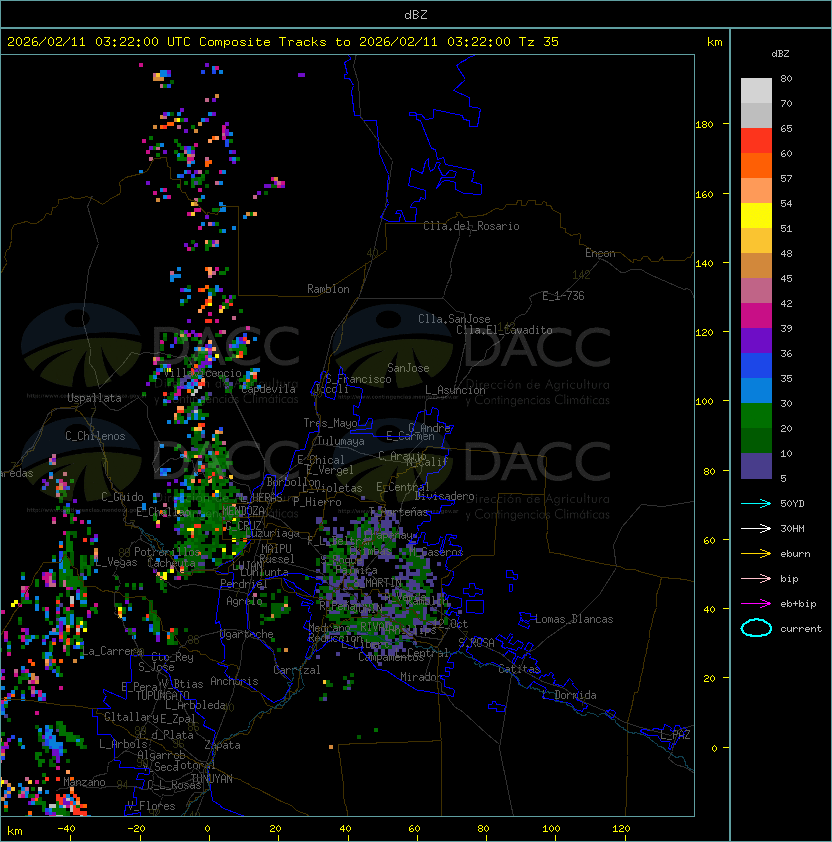Viewport: 832px width, 842px height.
Task: Click the Tres_Mayo place label
Action: 330,423
